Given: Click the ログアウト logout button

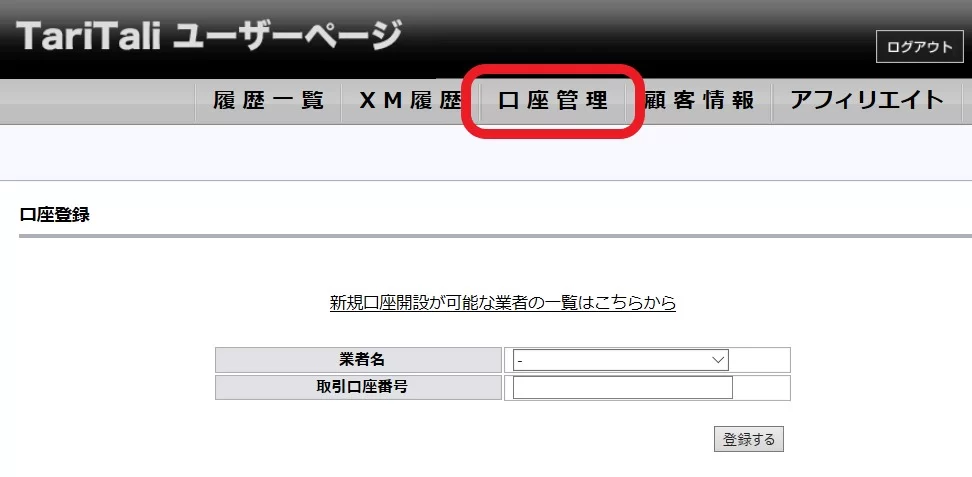Looking at the screenshot, I should coord(919,47).
